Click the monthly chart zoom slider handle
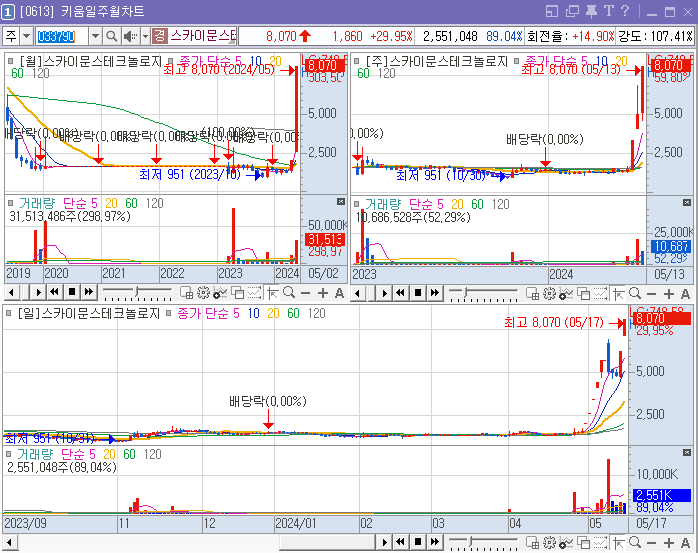 tap(137, 292)
